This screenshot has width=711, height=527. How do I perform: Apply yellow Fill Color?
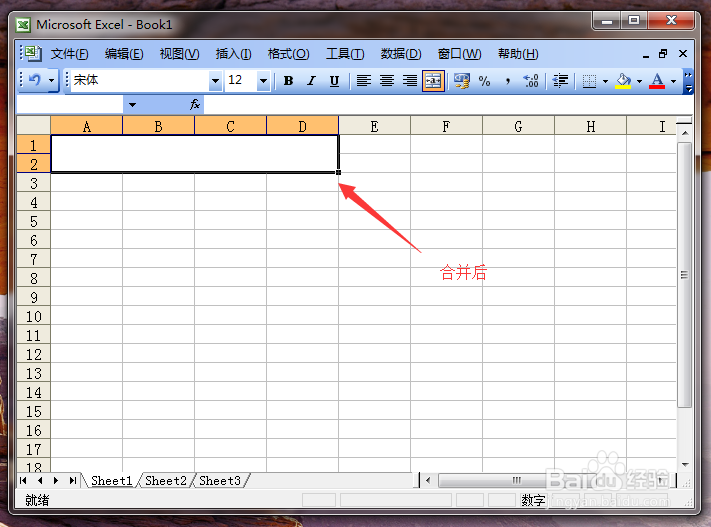pyautogui.click(x=623, y=81)
